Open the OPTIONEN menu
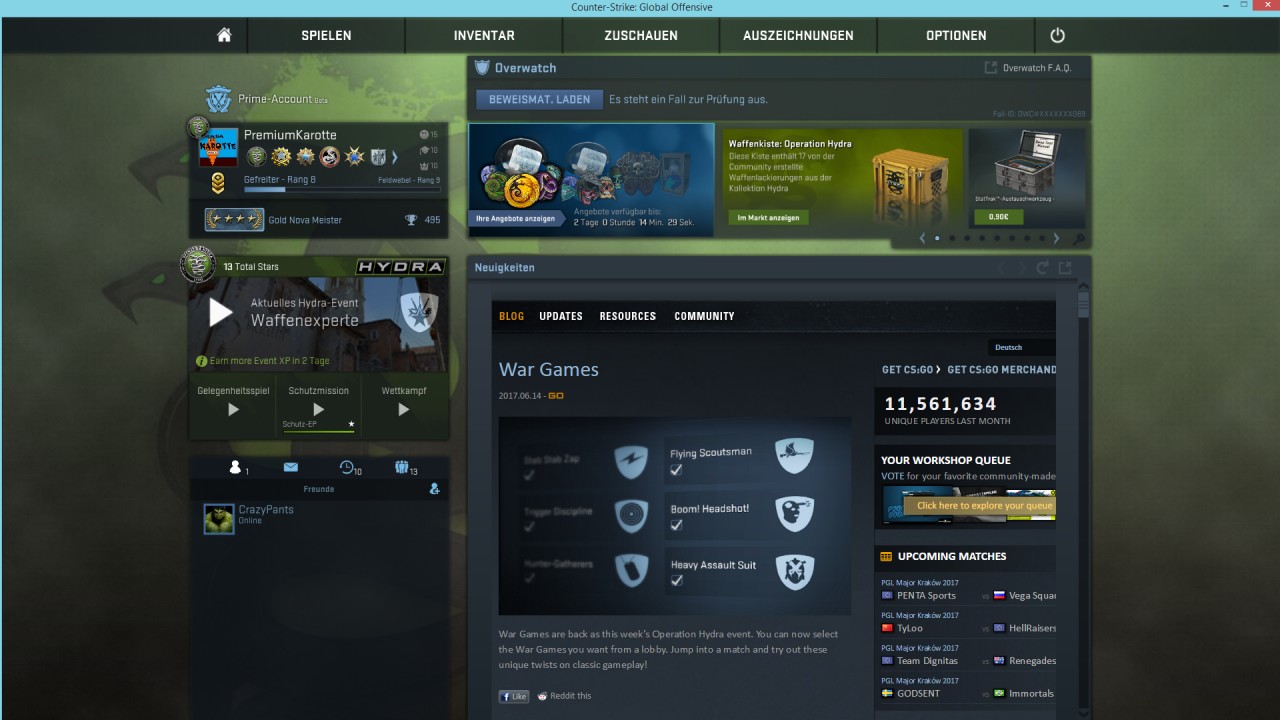 [956, 35]
